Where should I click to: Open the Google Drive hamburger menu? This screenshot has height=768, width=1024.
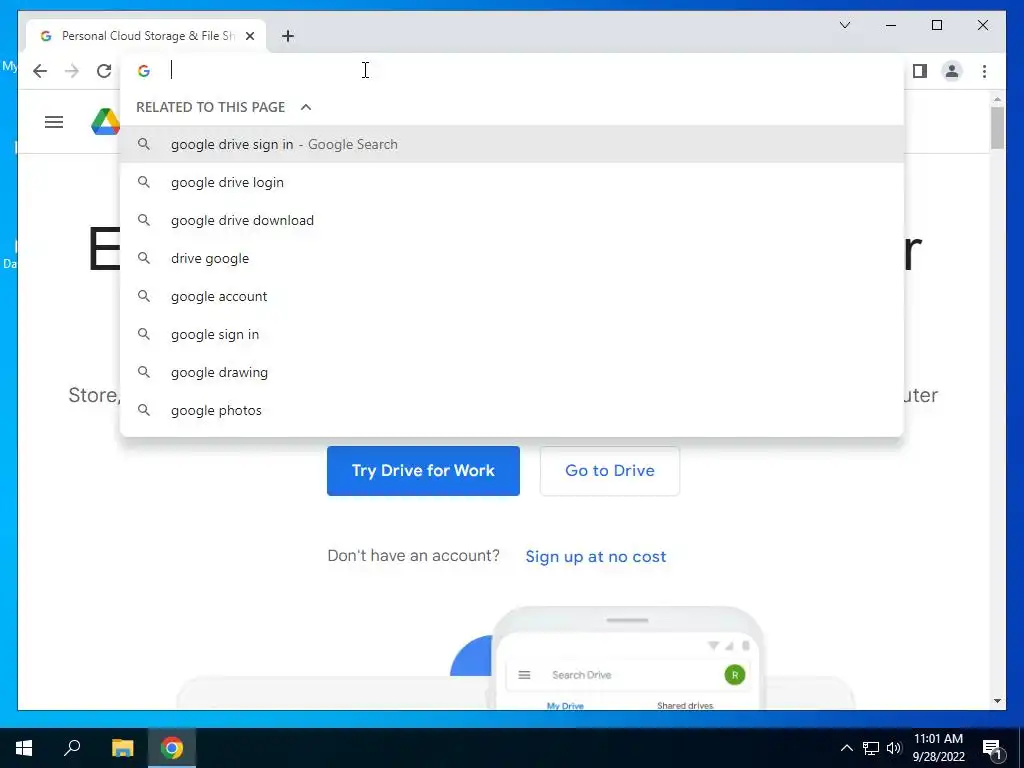pyautogui.click(x=54, y=122)
